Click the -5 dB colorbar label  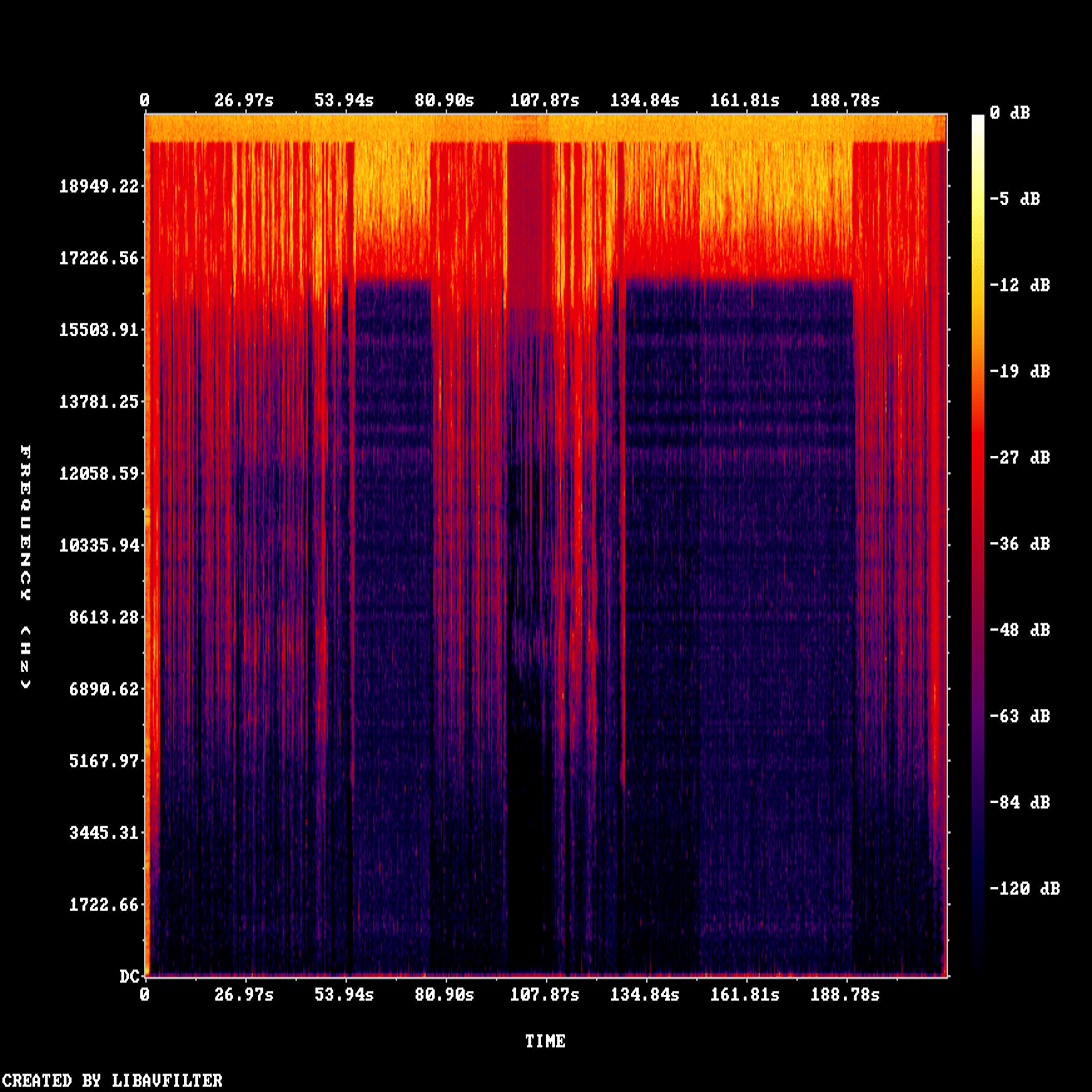coord(1014,199)
